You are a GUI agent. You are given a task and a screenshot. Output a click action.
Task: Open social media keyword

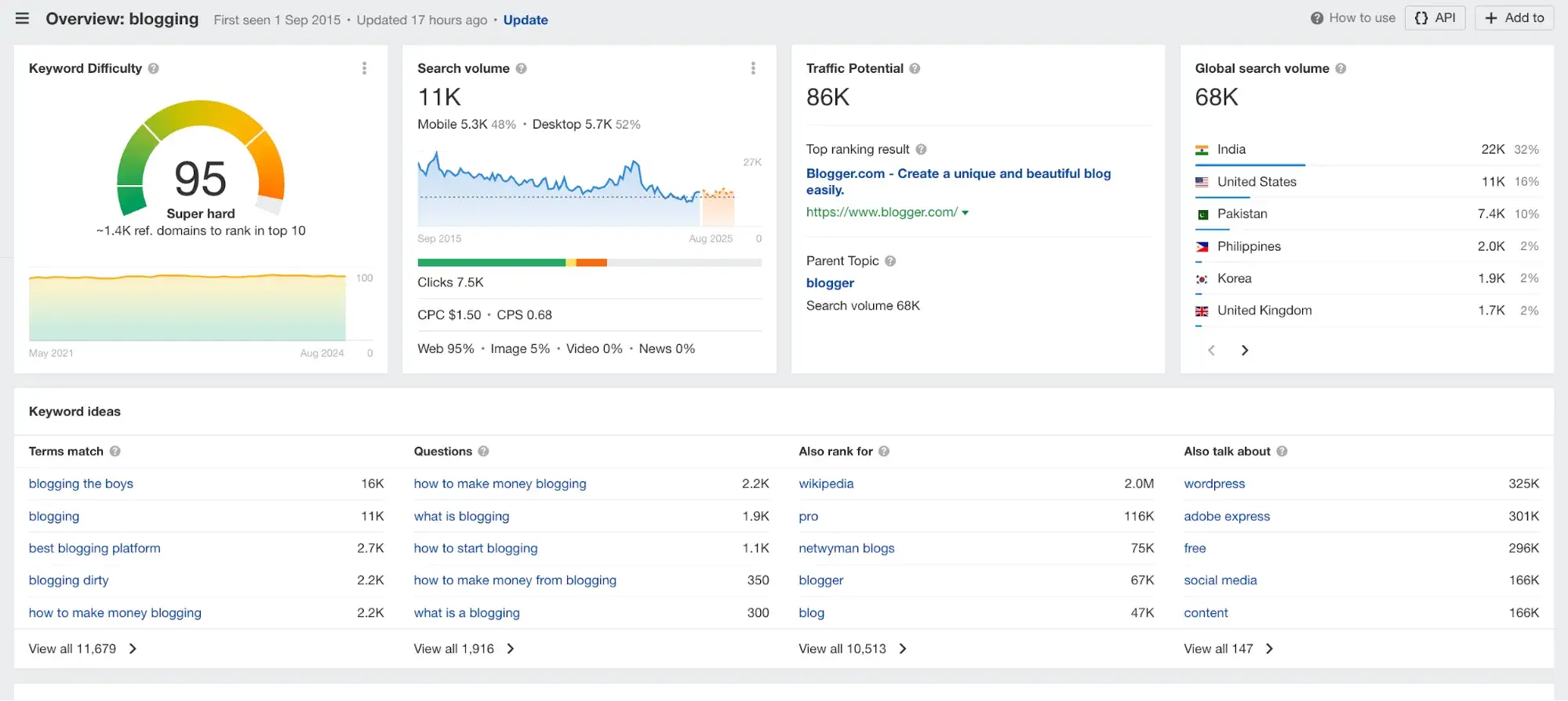pyautogui.click(x=1220, y=580)
